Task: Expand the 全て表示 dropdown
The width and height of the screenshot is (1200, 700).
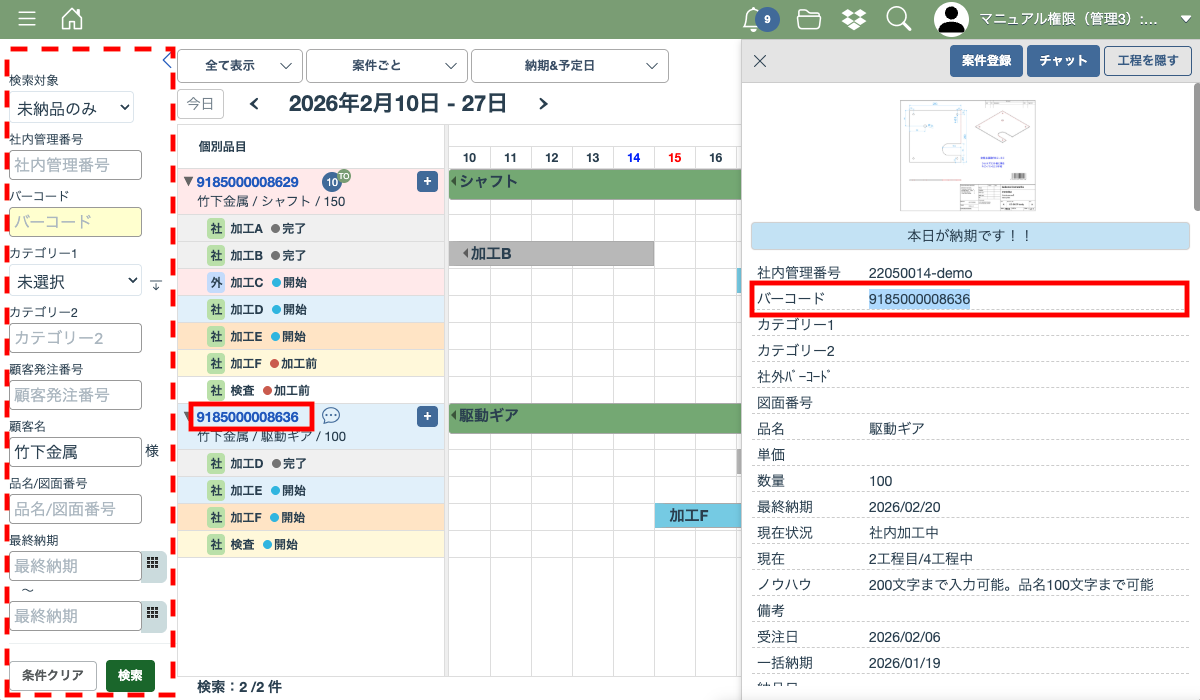Action: pos(240,66)
